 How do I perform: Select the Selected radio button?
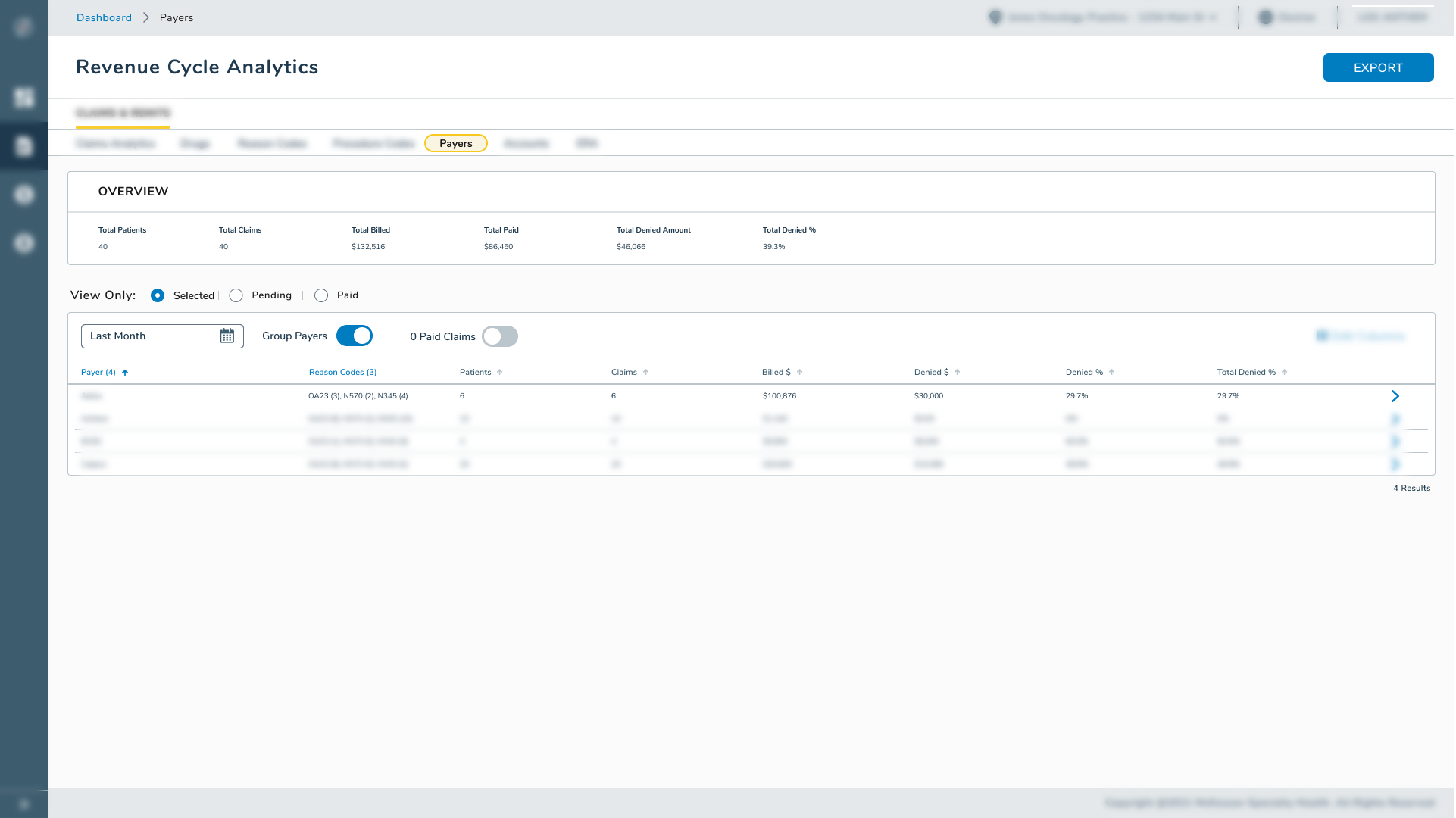point(158,295)
